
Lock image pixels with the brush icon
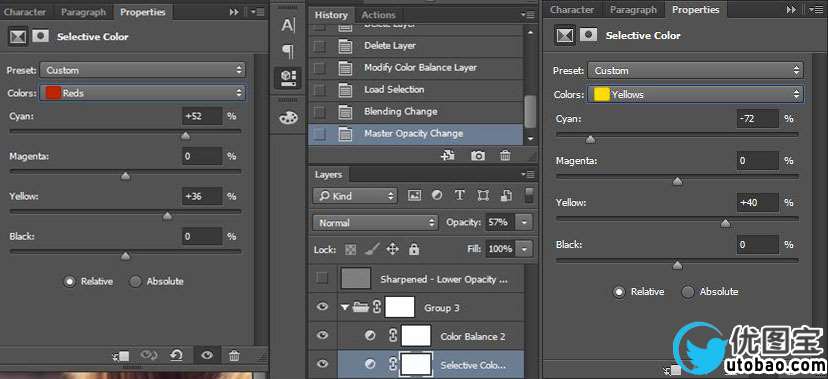tap(372, 249)
